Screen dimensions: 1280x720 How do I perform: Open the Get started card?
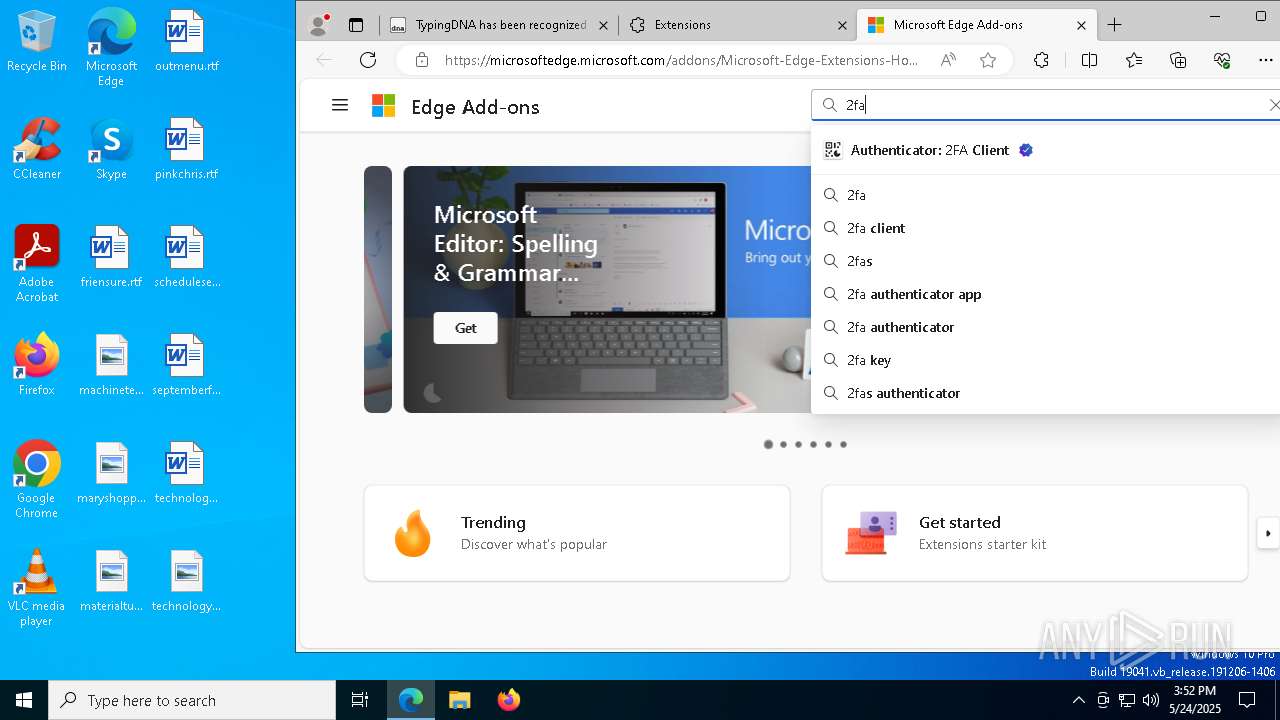[x=1035, y=533]
